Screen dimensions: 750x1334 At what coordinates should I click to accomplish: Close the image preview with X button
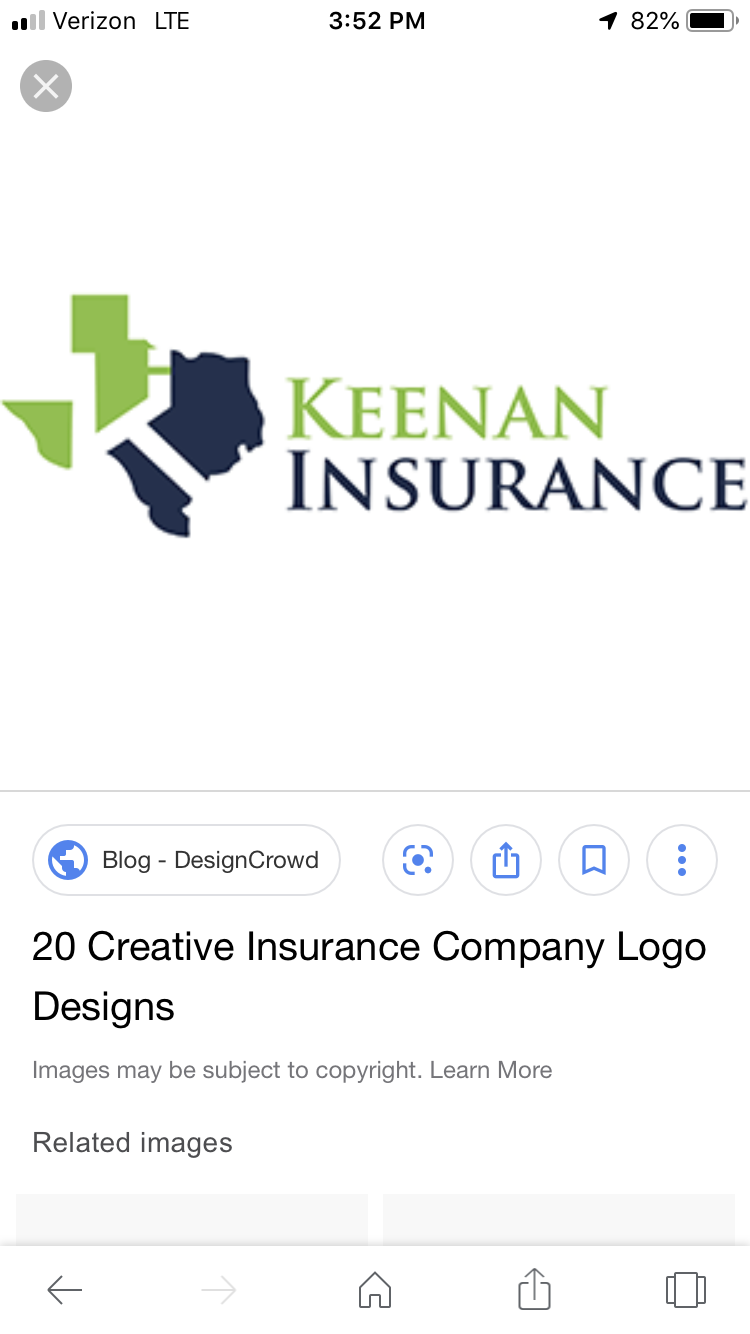pos(46,86)
